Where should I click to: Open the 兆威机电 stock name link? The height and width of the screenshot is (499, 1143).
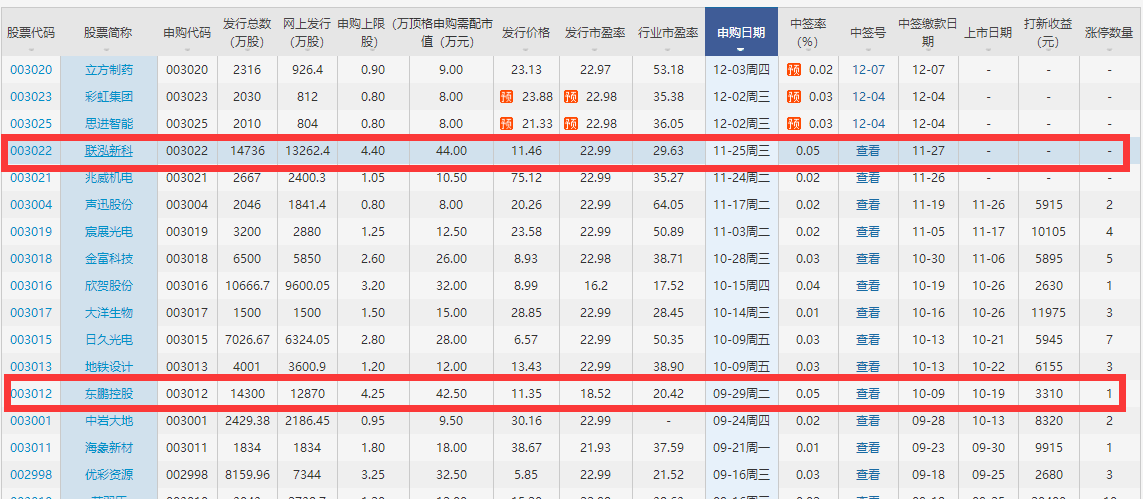(x=109, y=178)
